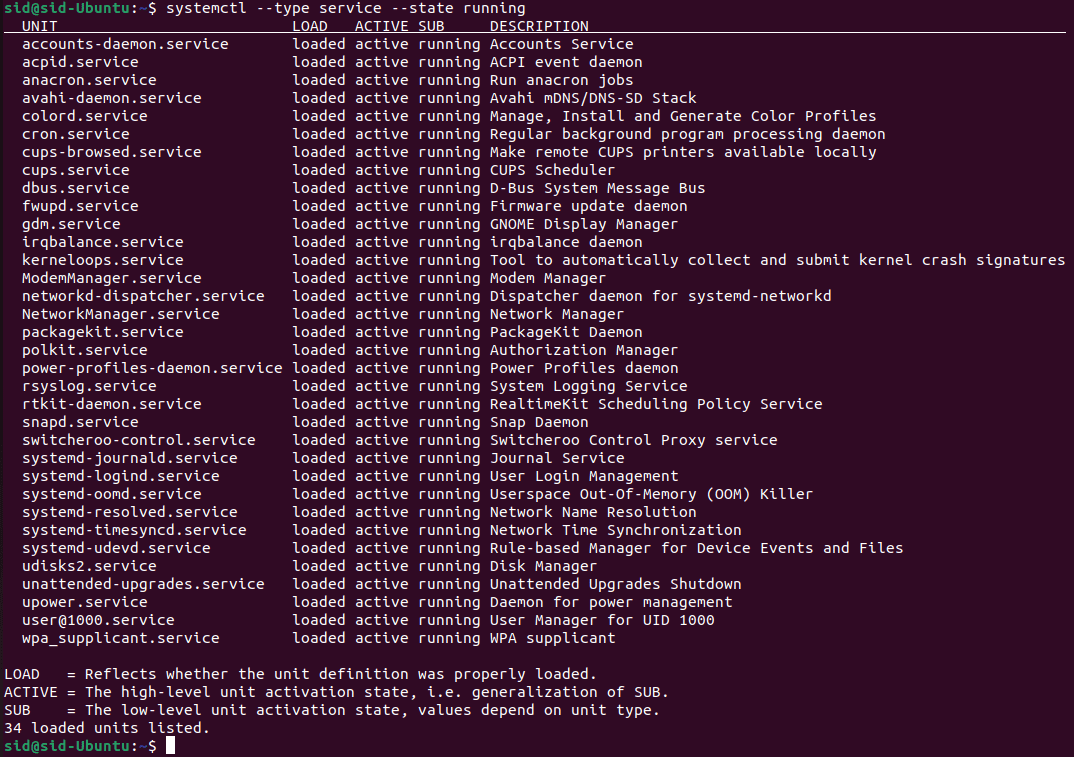Viewport: 1074px width, 757px height.
Task: Click the user@1000.service unit name
Action: coord(97,620)
